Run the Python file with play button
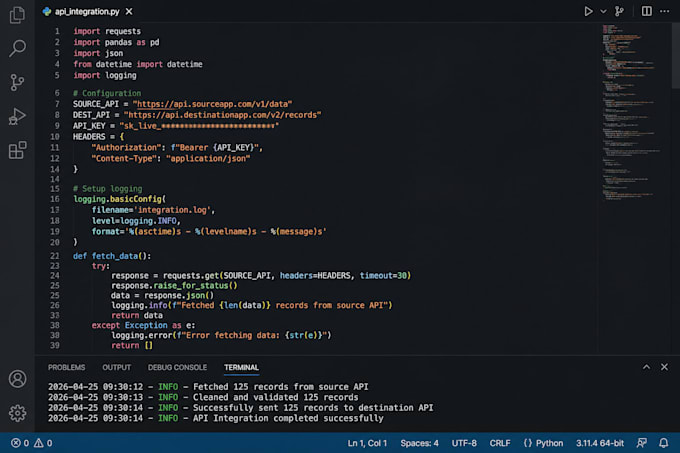This screenshot has width=680, height=453. tap(588, 11)
